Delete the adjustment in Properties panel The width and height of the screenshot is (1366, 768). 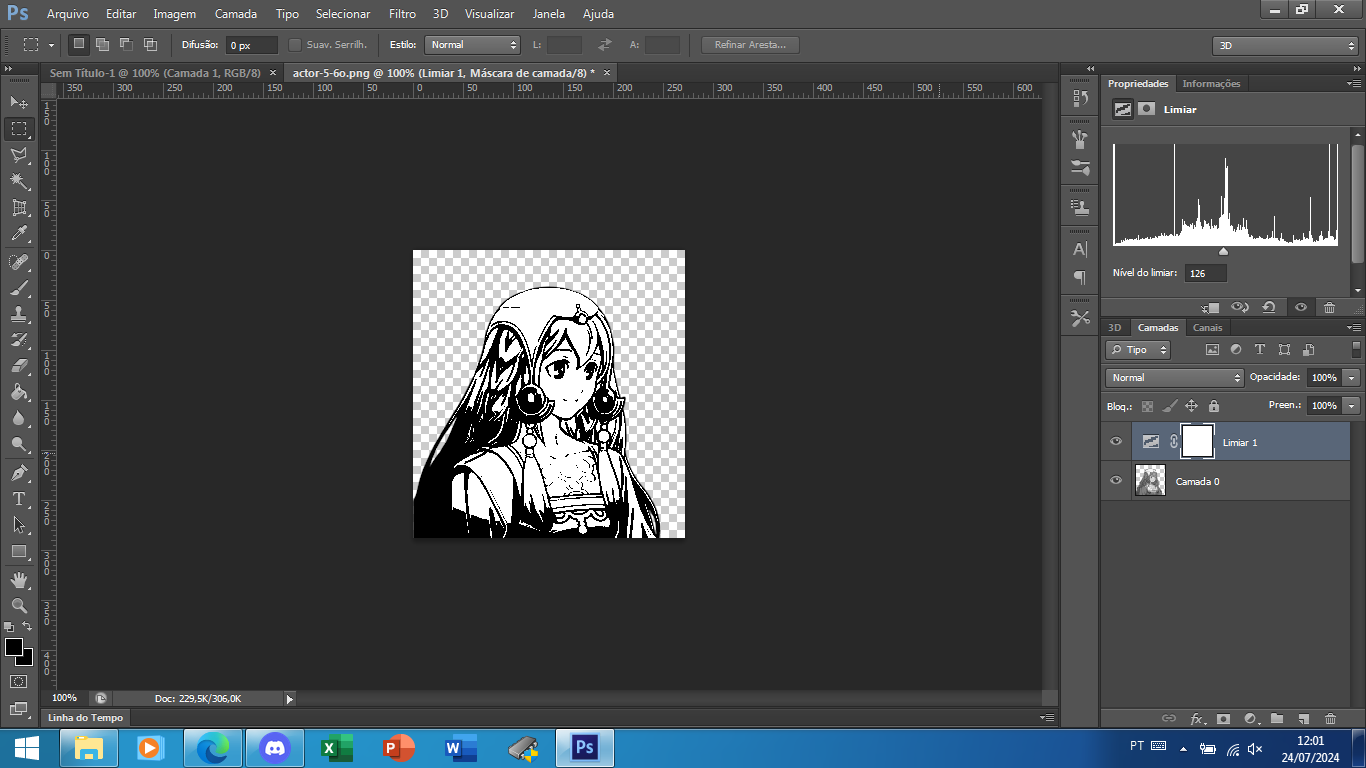click(x=1329, y=308)
